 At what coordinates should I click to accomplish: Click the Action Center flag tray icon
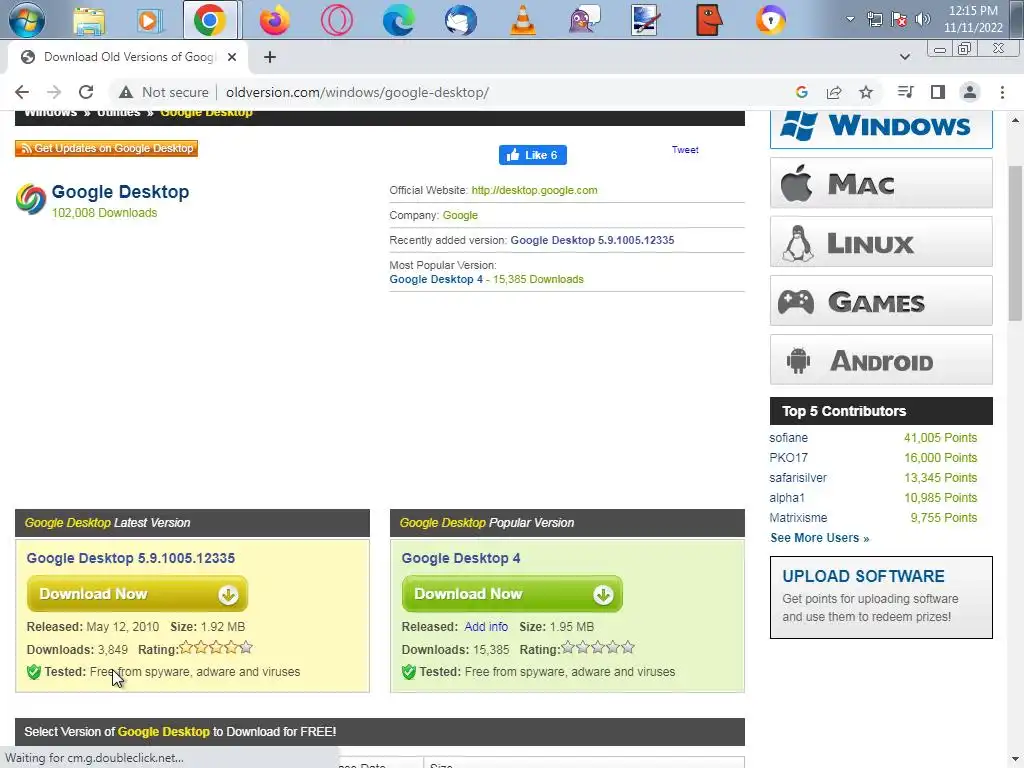coord(899,20)
